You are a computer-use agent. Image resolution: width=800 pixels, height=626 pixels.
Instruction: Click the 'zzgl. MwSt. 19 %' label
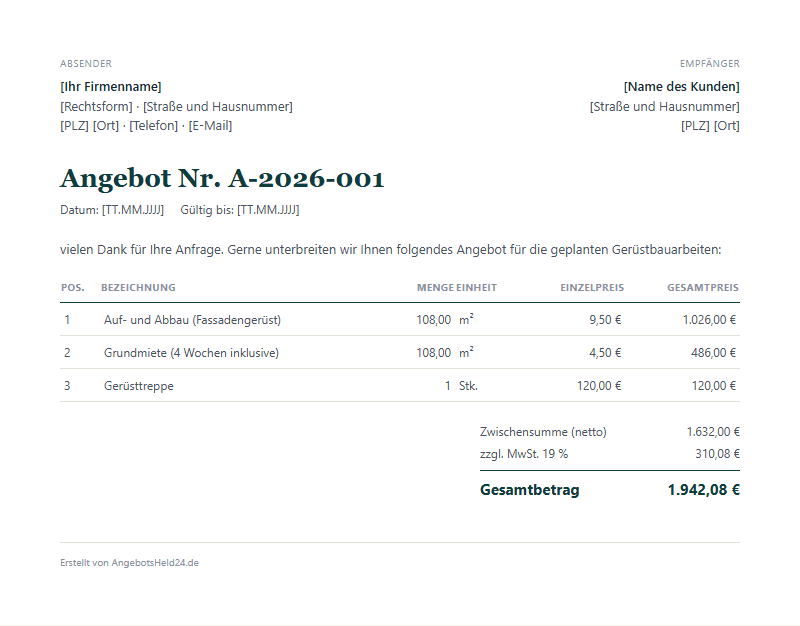[524, 454]
